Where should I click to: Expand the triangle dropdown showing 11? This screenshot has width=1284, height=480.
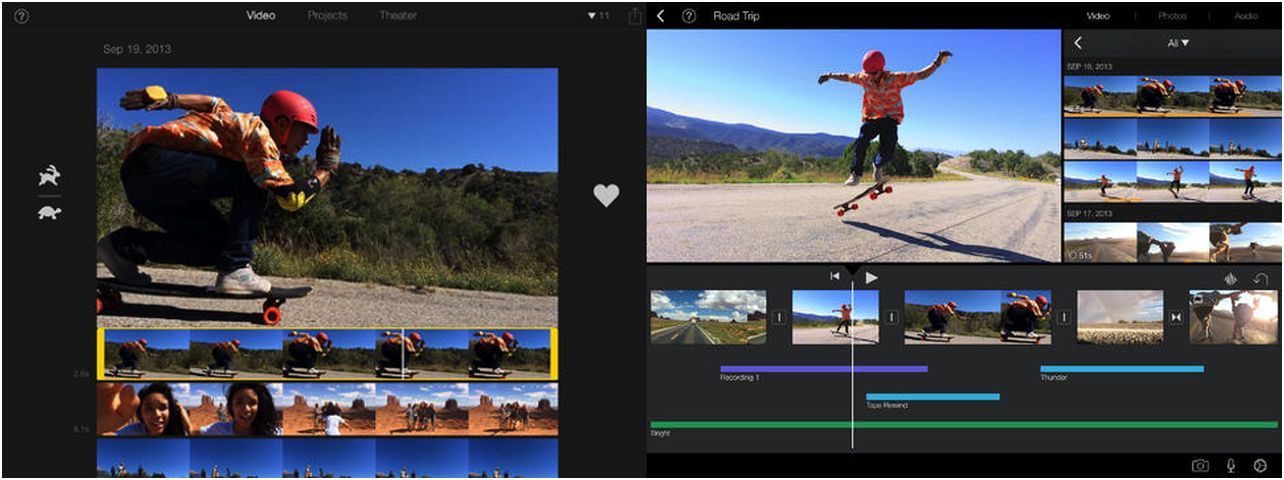tap(598, 16)
